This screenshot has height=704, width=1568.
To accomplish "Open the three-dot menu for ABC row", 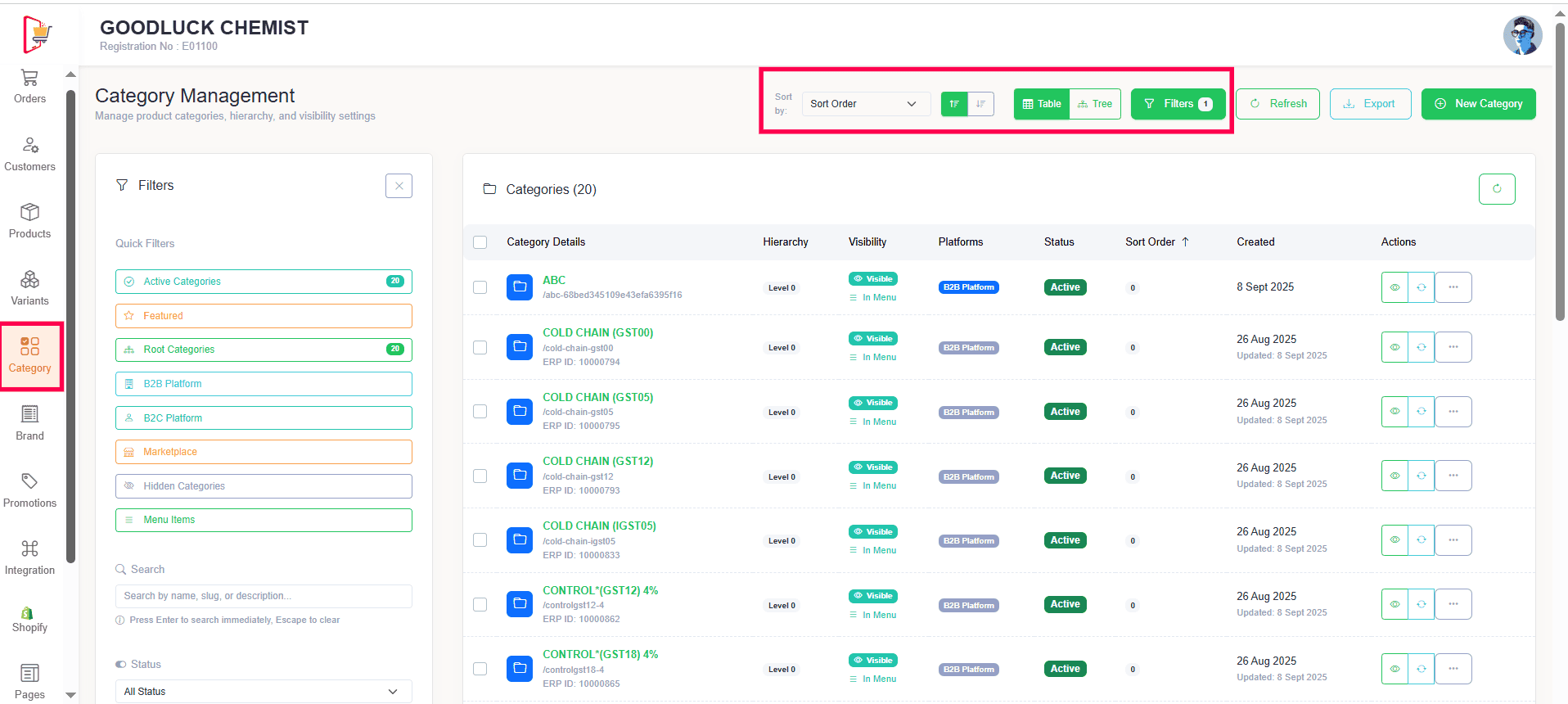I will coord(1453,287).
